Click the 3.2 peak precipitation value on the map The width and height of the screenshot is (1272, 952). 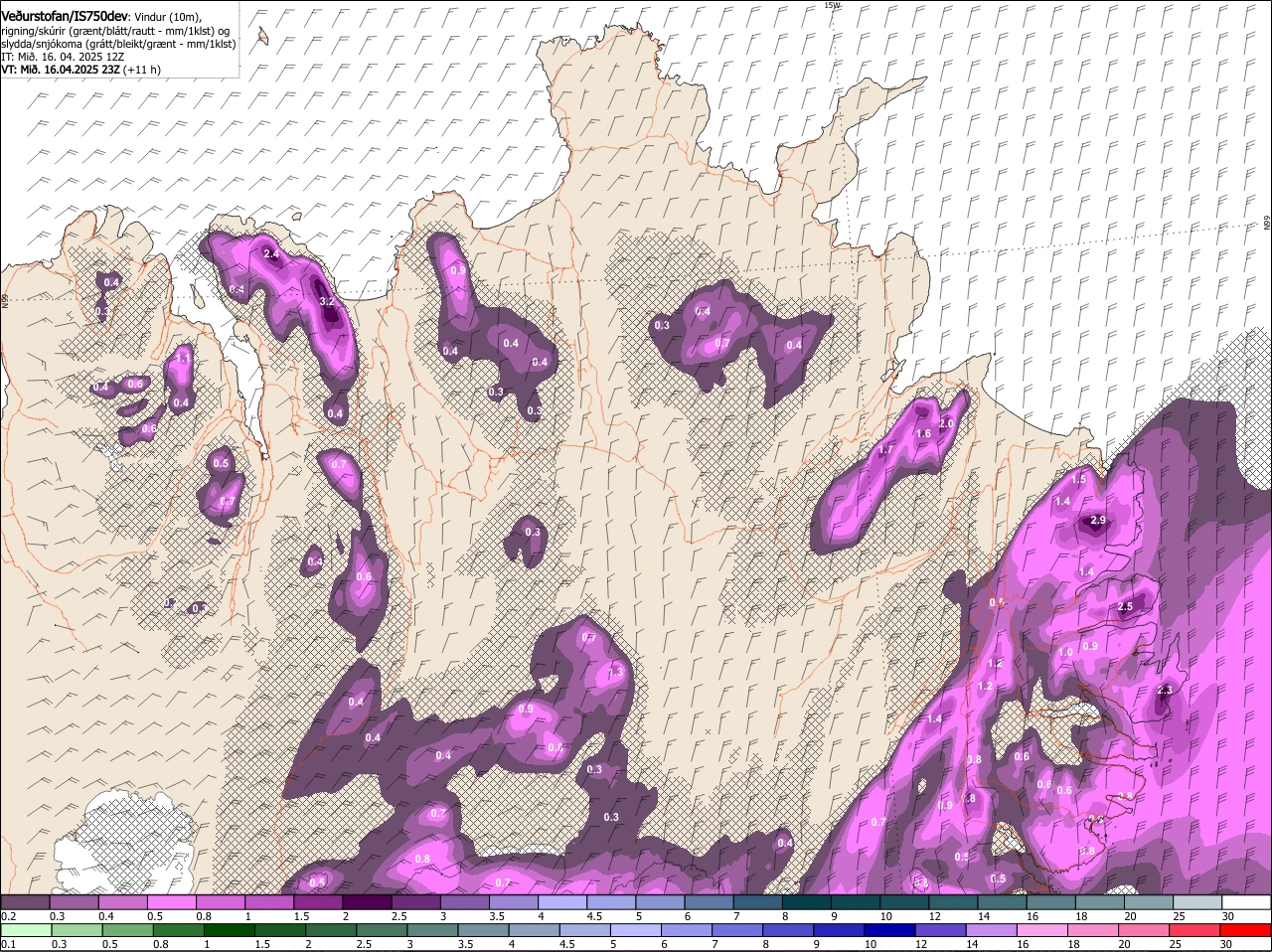click(326, 301)
